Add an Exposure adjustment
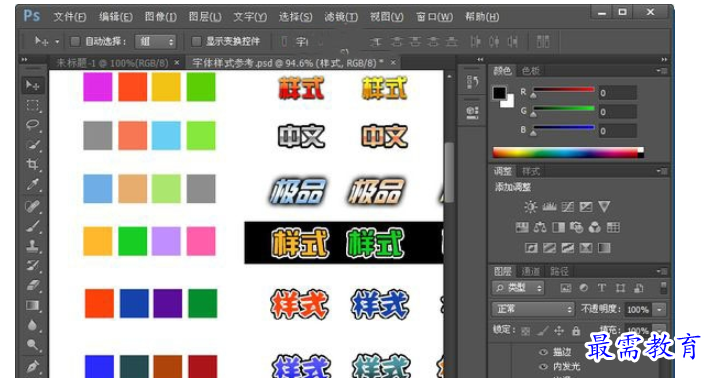 pos(586,207)
